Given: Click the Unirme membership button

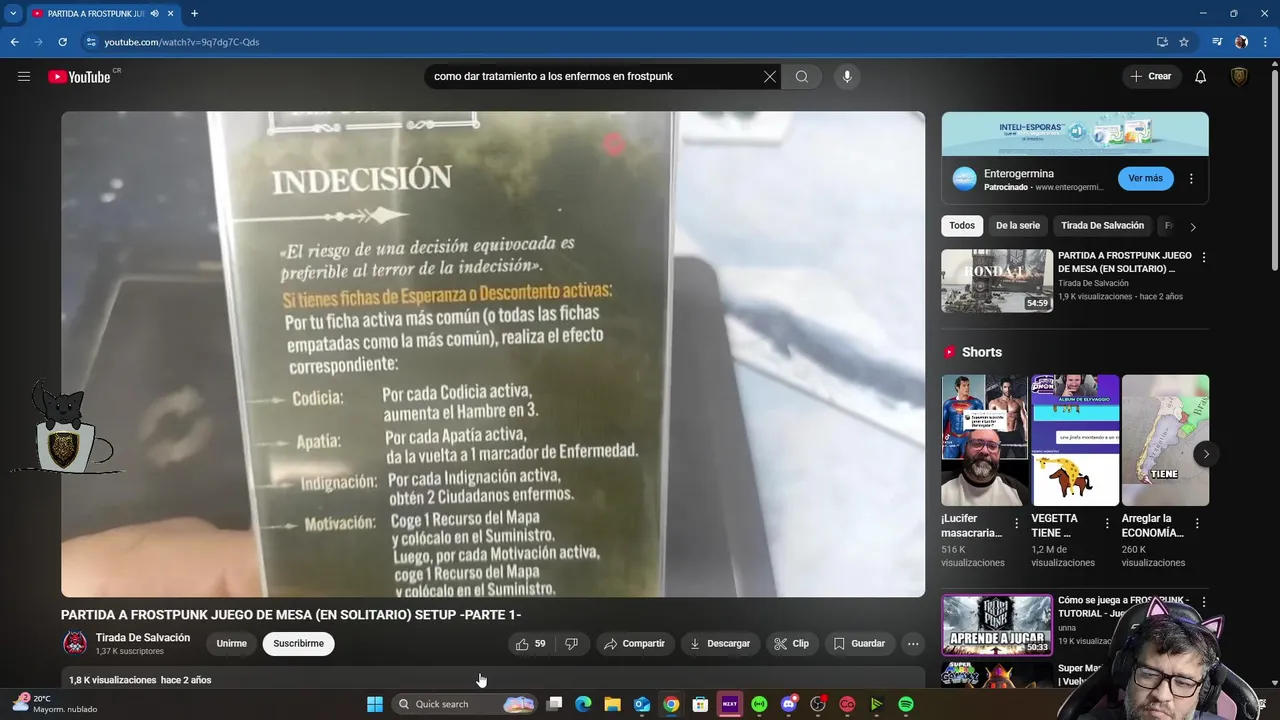Looking at the screenshot, I should (x=232, y=644).
